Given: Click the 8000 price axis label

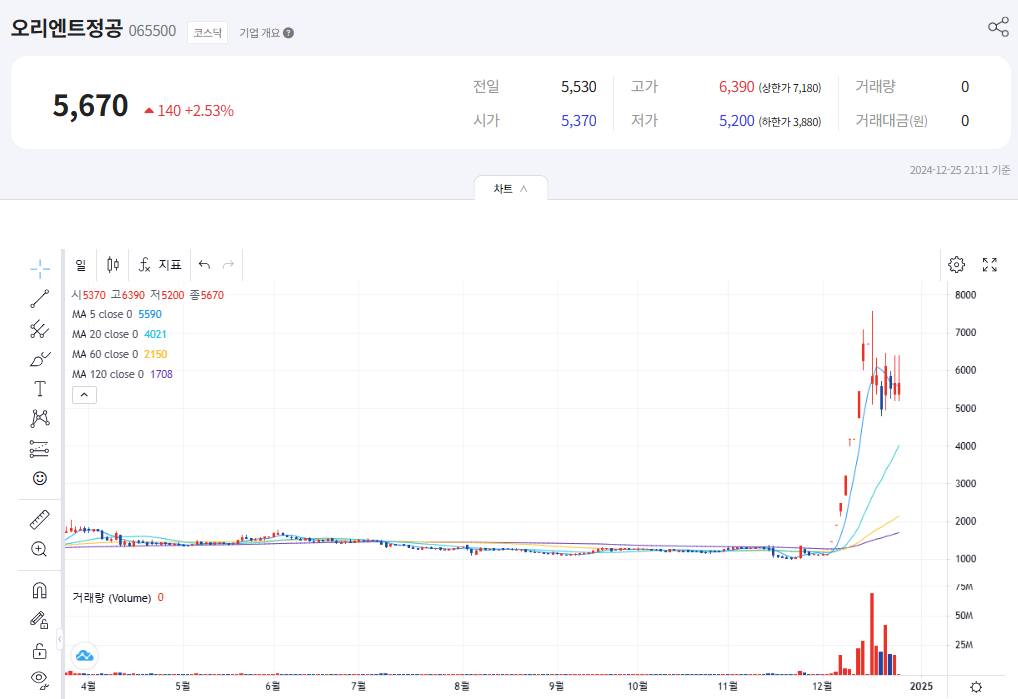Looking at the screenshot, I should (965, 295).
